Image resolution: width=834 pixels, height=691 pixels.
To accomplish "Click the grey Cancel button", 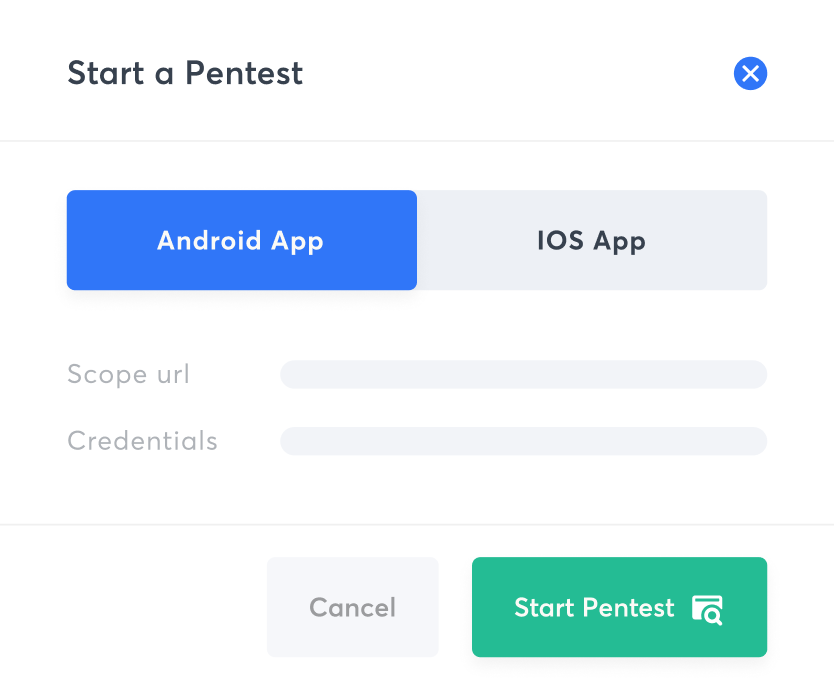I will click(x=353, y=607).
